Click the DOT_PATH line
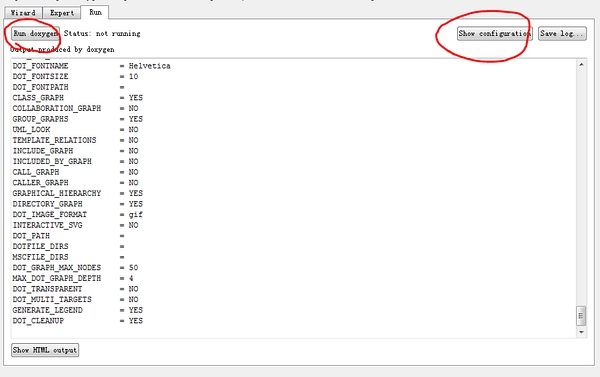This screenshot has width=600, height=377. tap(68, 236)
